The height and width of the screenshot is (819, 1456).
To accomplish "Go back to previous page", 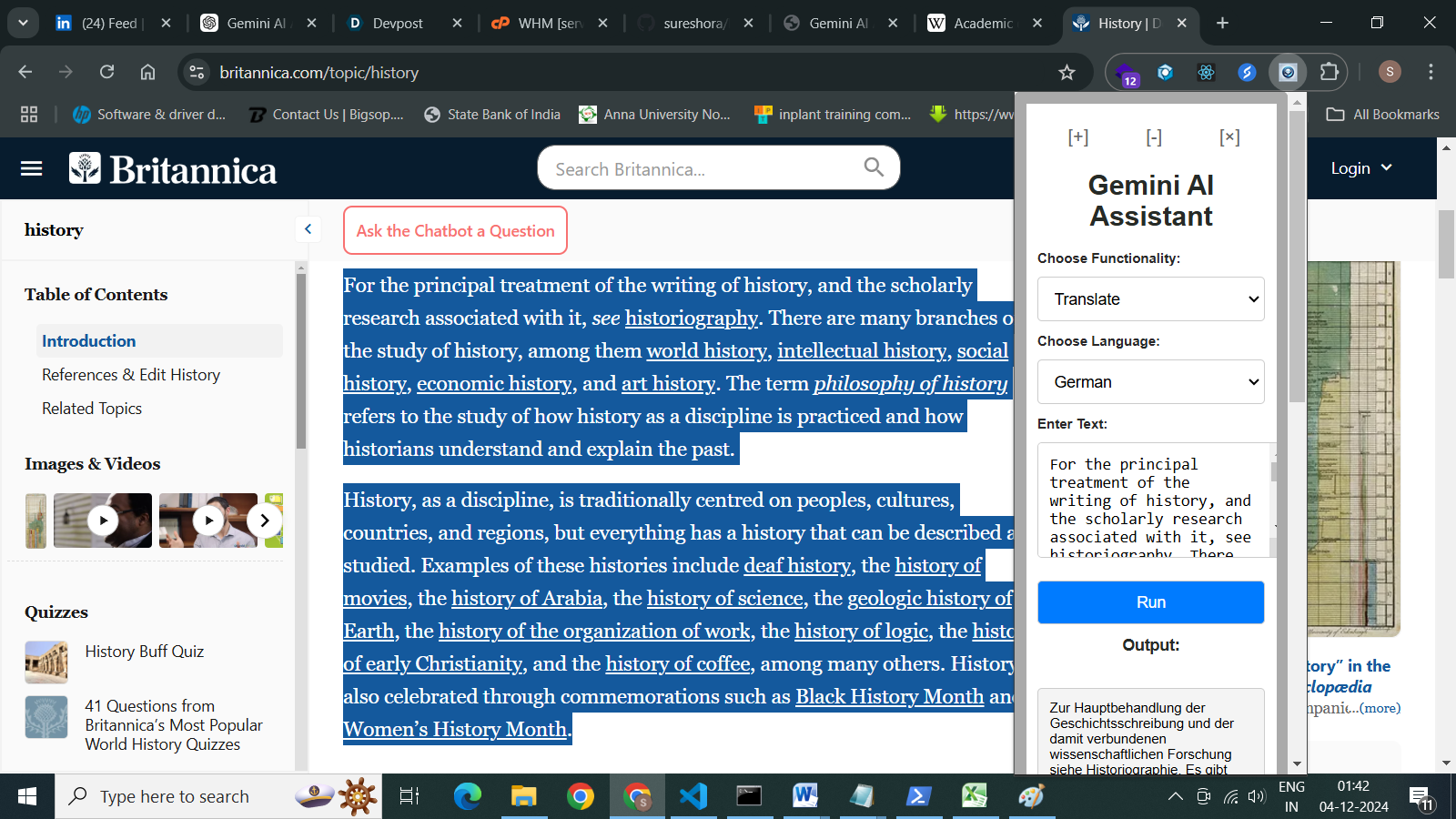I will click(25, 72).
